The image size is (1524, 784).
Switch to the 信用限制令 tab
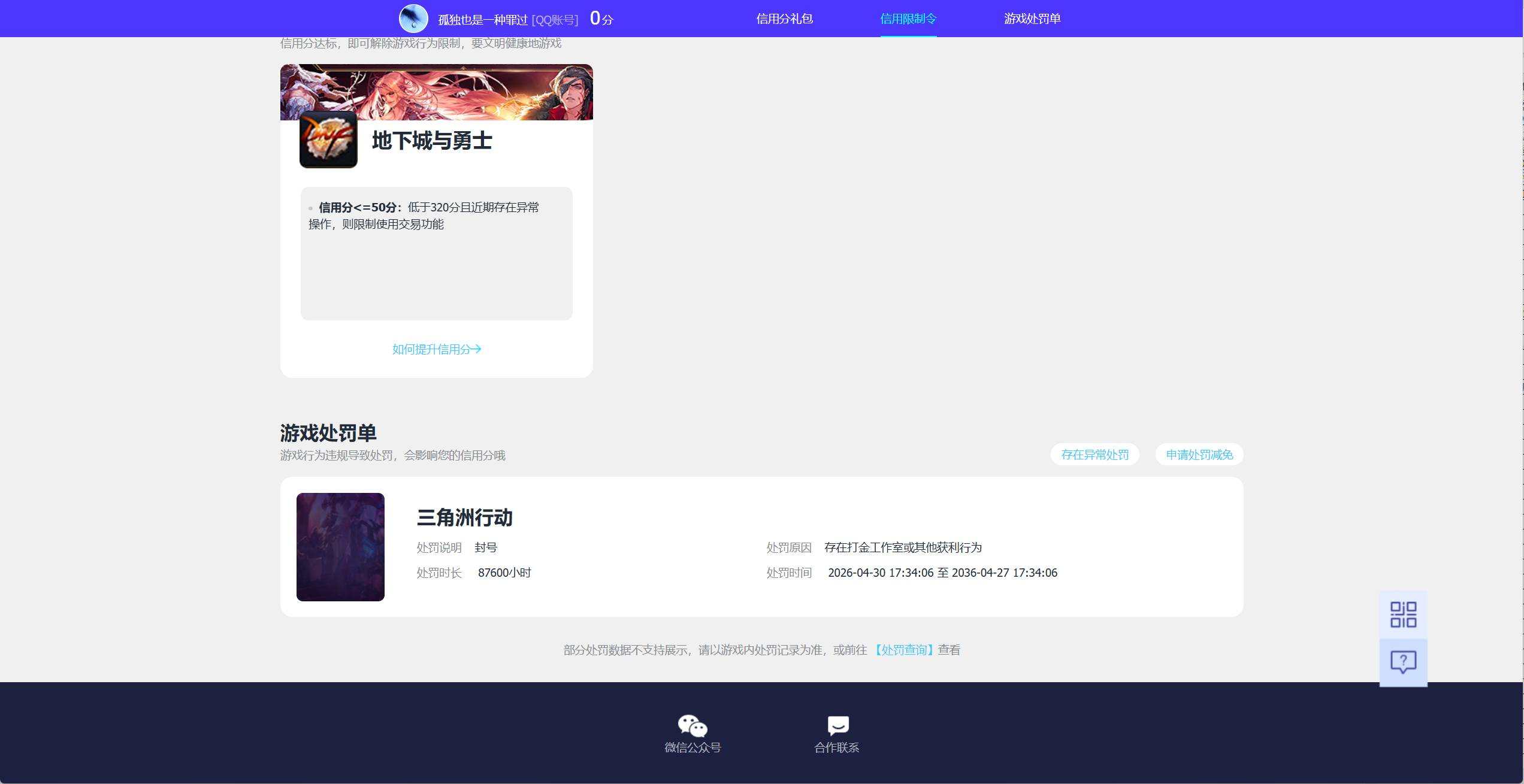coord(908,19)
